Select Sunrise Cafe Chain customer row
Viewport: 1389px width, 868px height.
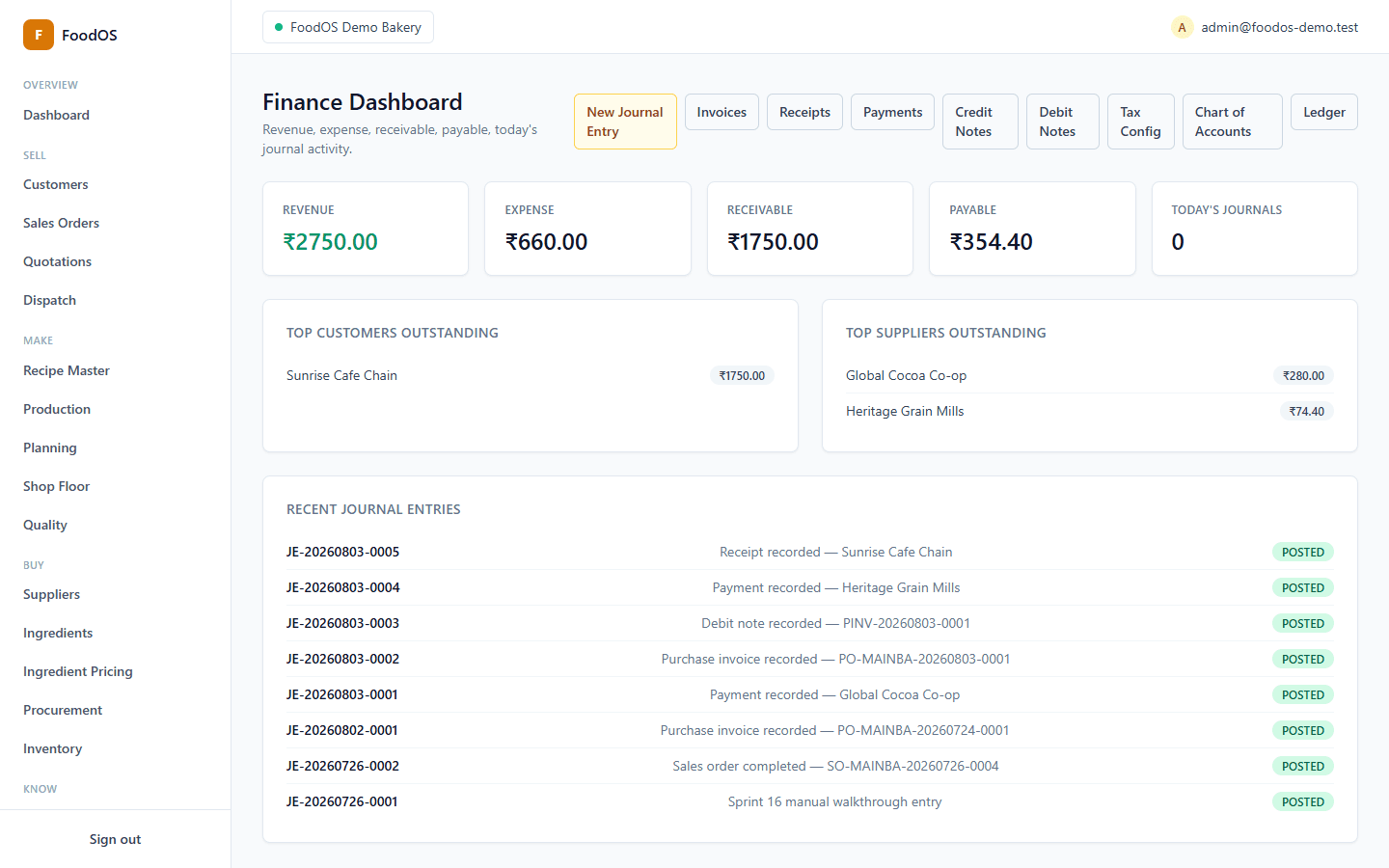pos(531,375)
